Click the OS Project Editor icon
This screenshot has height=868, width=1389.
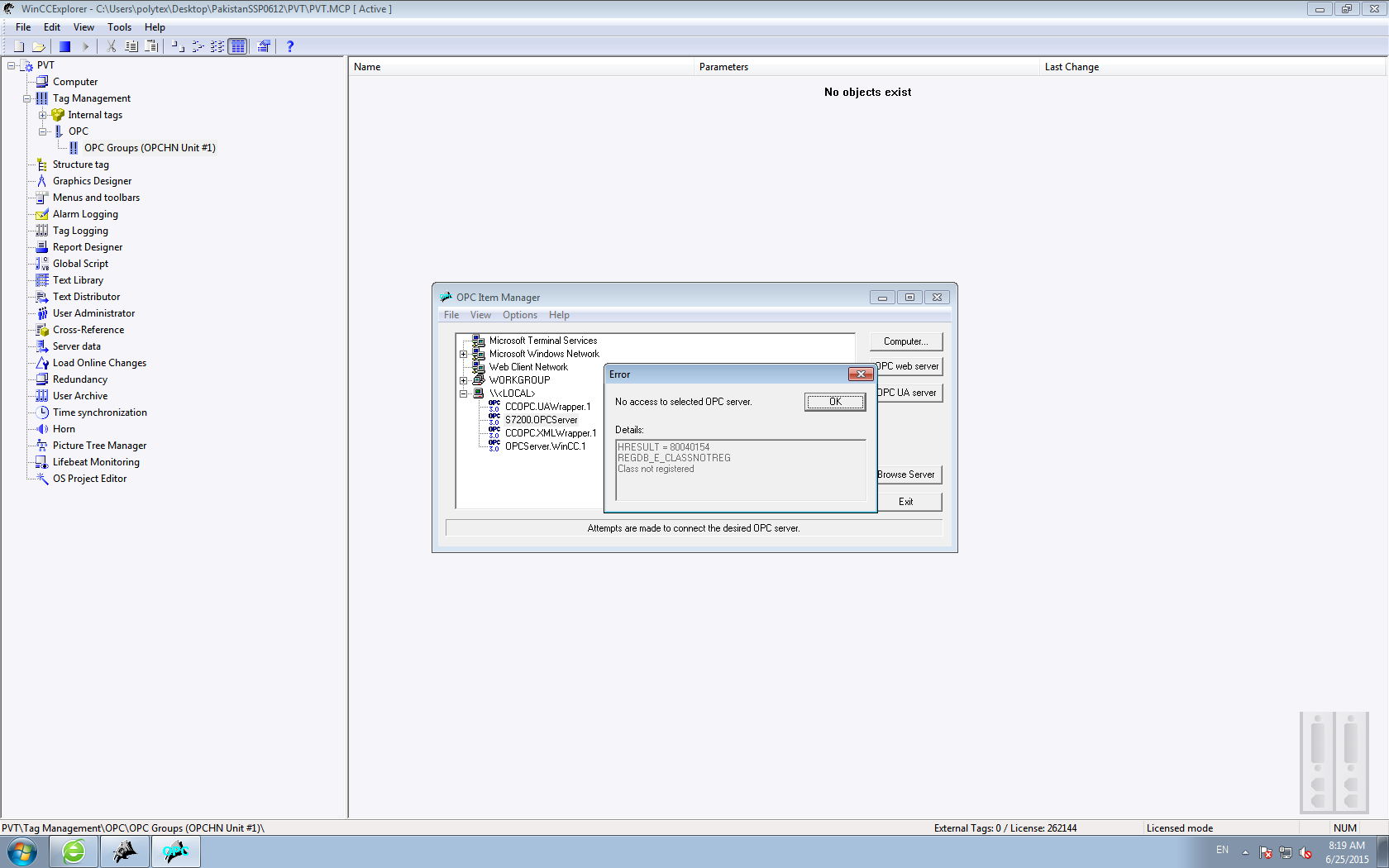tap(42, 479)
